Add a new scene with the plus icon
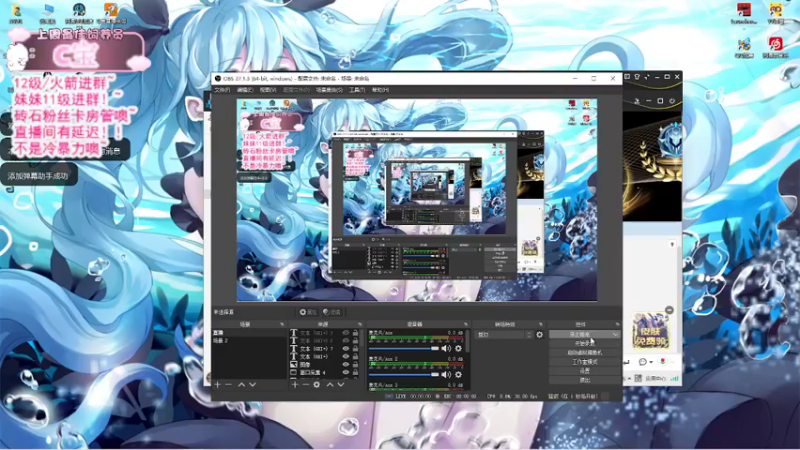This screenshot has height=450, width=800. (218, 385)
